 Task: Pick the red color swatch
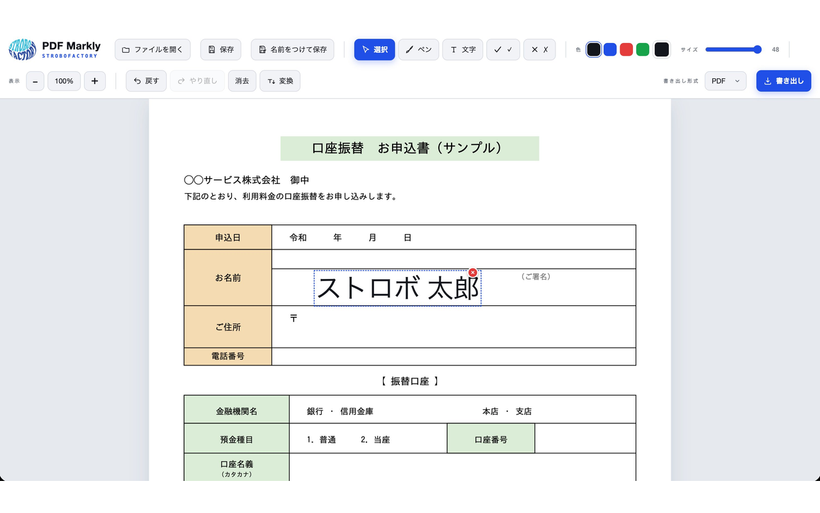pyautogui.click(x=626, y=50)
